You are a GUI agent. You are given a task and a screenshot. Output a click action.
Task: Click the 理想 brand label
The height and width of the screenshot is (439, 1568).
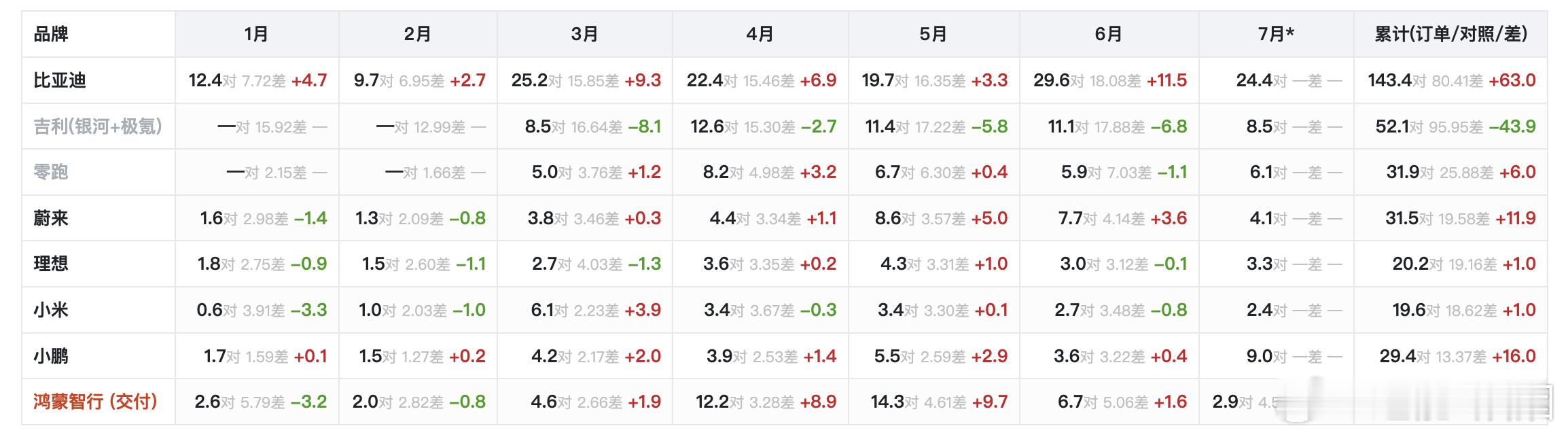click(x=51, y=264)
